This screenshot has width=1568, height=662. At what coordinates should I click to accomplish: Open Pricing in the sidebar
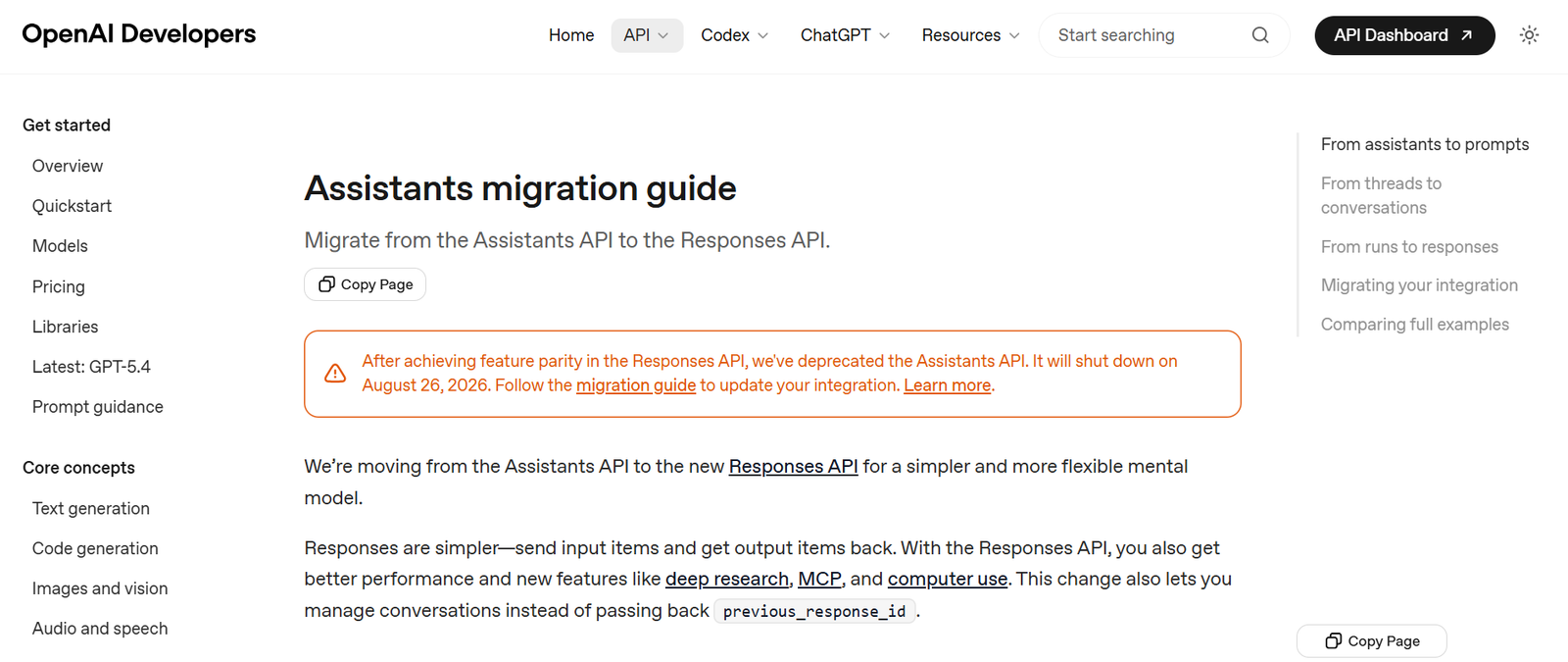pyautogui.click(x=59, y=286)
